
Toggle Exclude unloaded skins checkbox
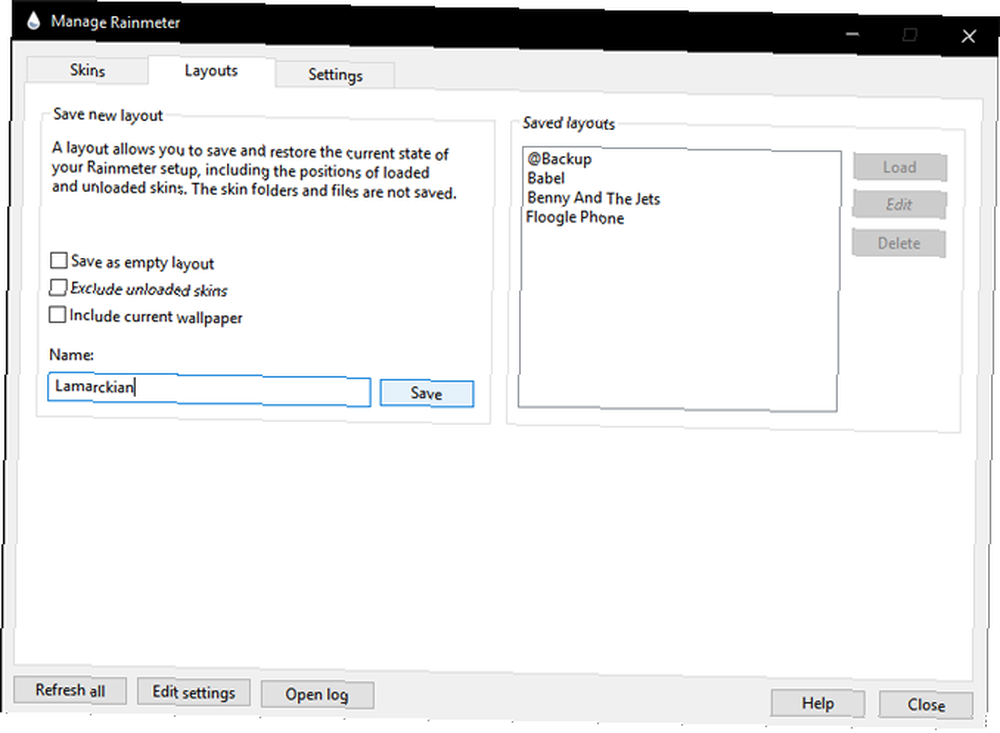(x=58, y=287)
